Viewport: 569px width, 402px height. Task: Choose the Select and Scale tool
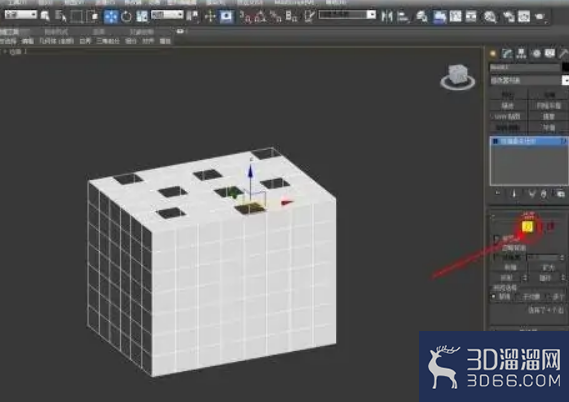[x=142, y=16]
